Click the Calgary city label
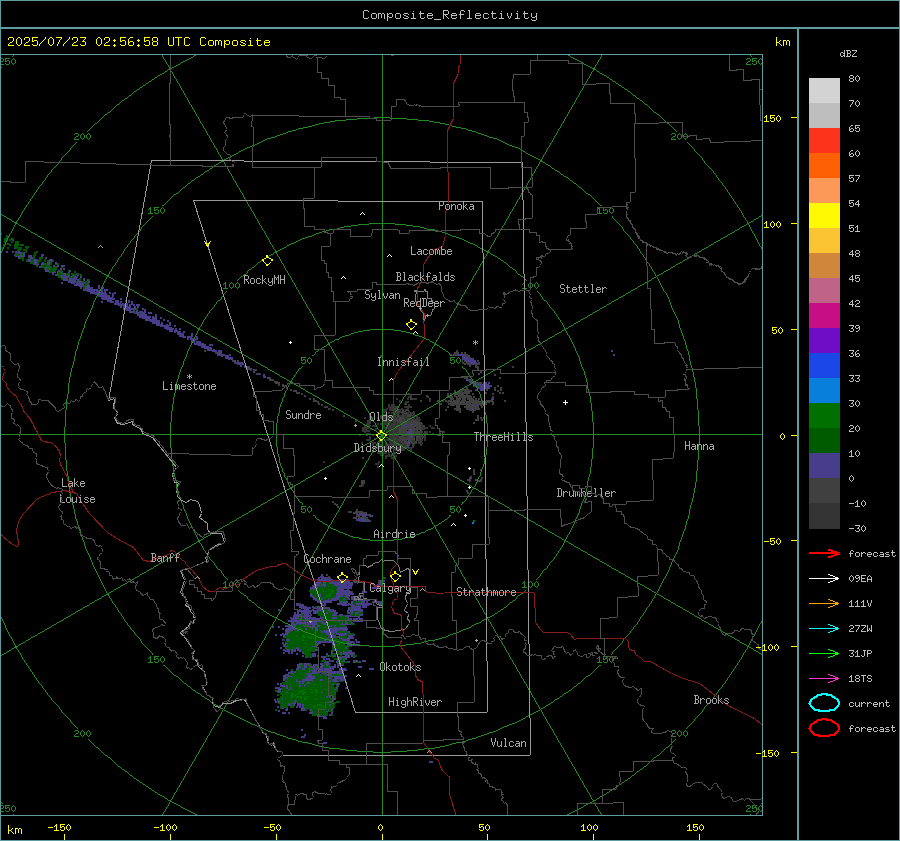900x841 pixels. click(390, 588)
